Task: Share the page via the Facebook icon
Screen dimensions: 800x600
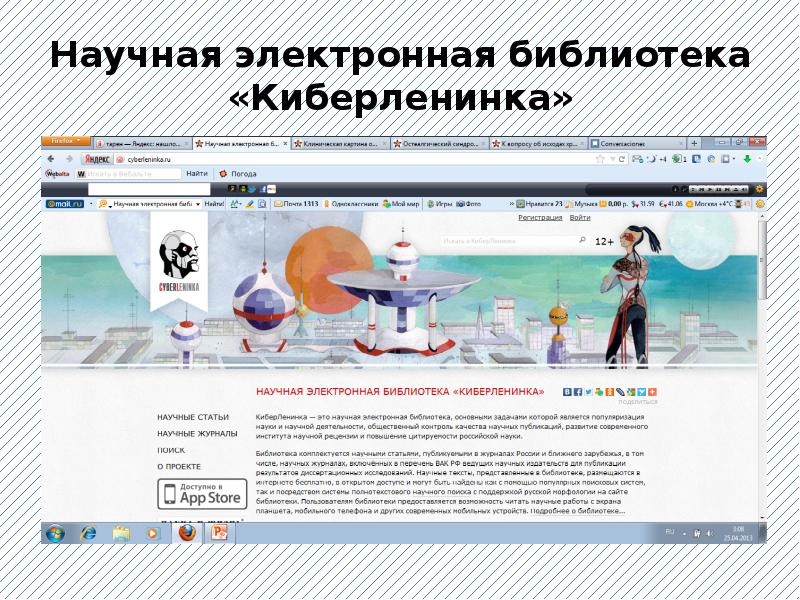Action: tap(578, 392)
